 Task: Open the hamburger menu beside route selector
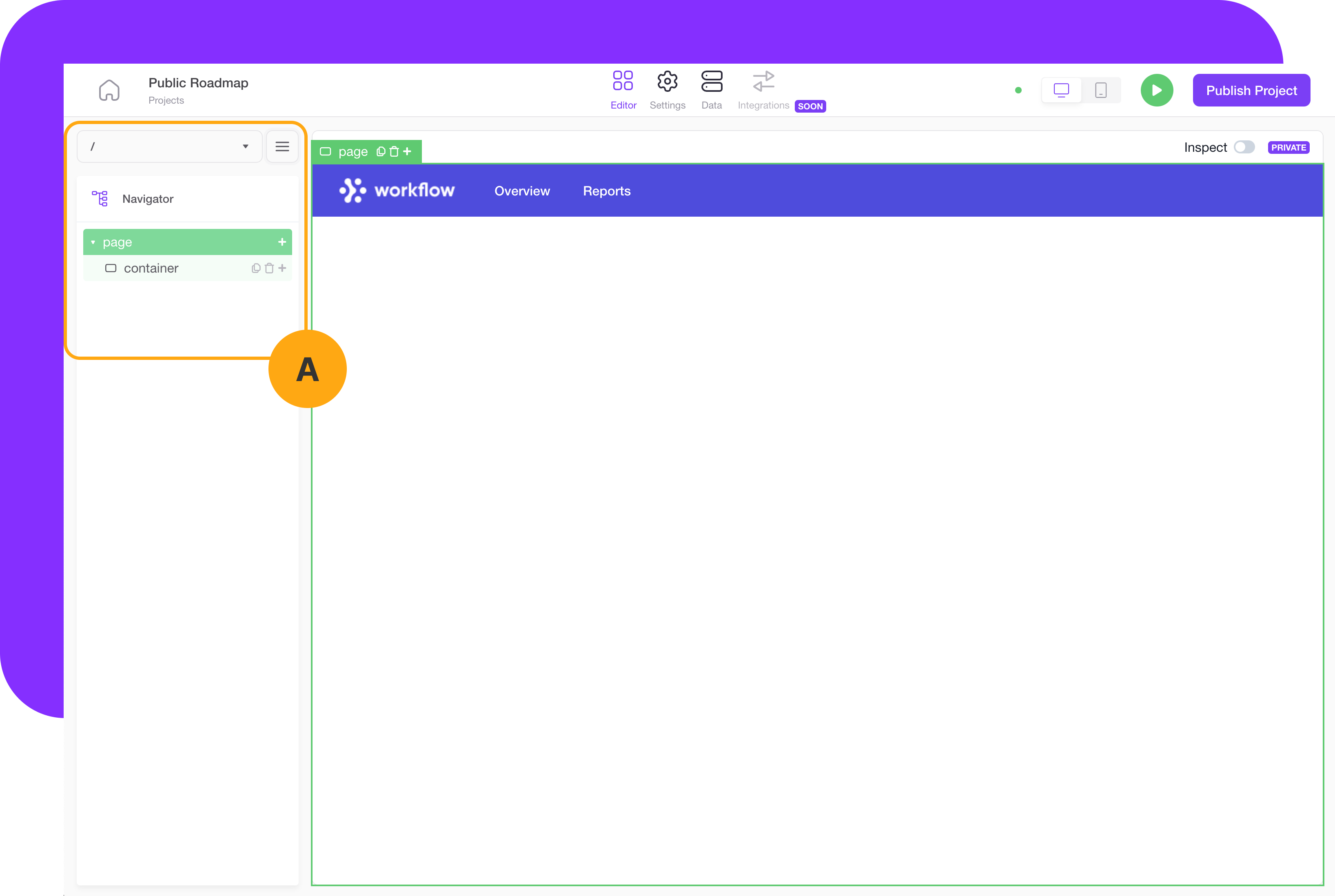[x=282, y=147]
